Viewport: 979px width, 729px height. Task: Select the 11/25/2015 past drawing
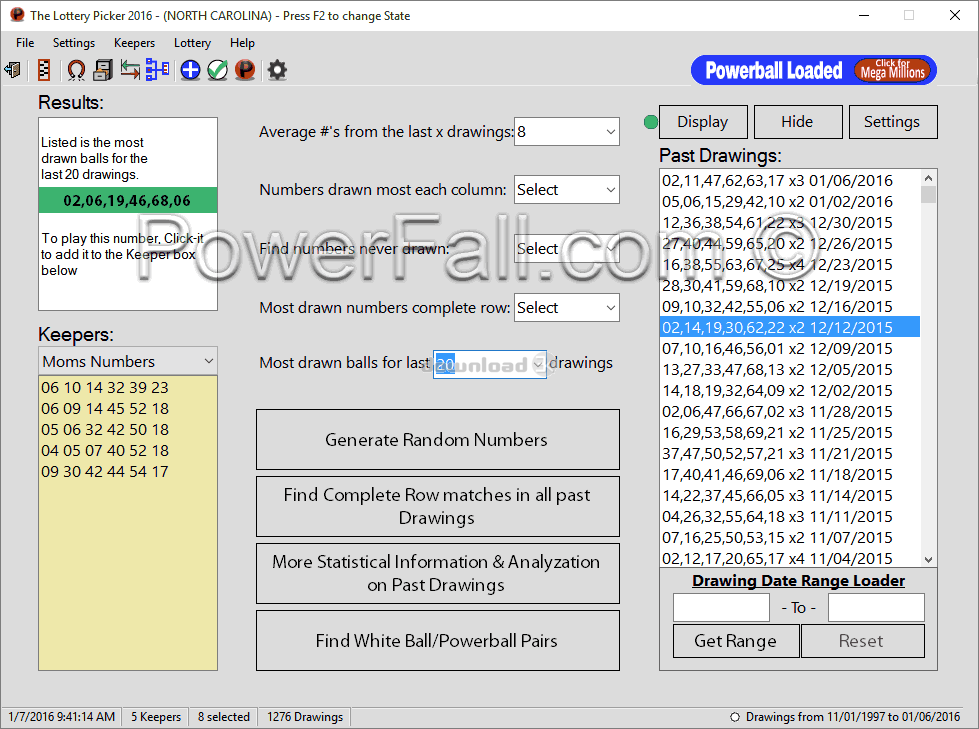[x=790, y=433]
